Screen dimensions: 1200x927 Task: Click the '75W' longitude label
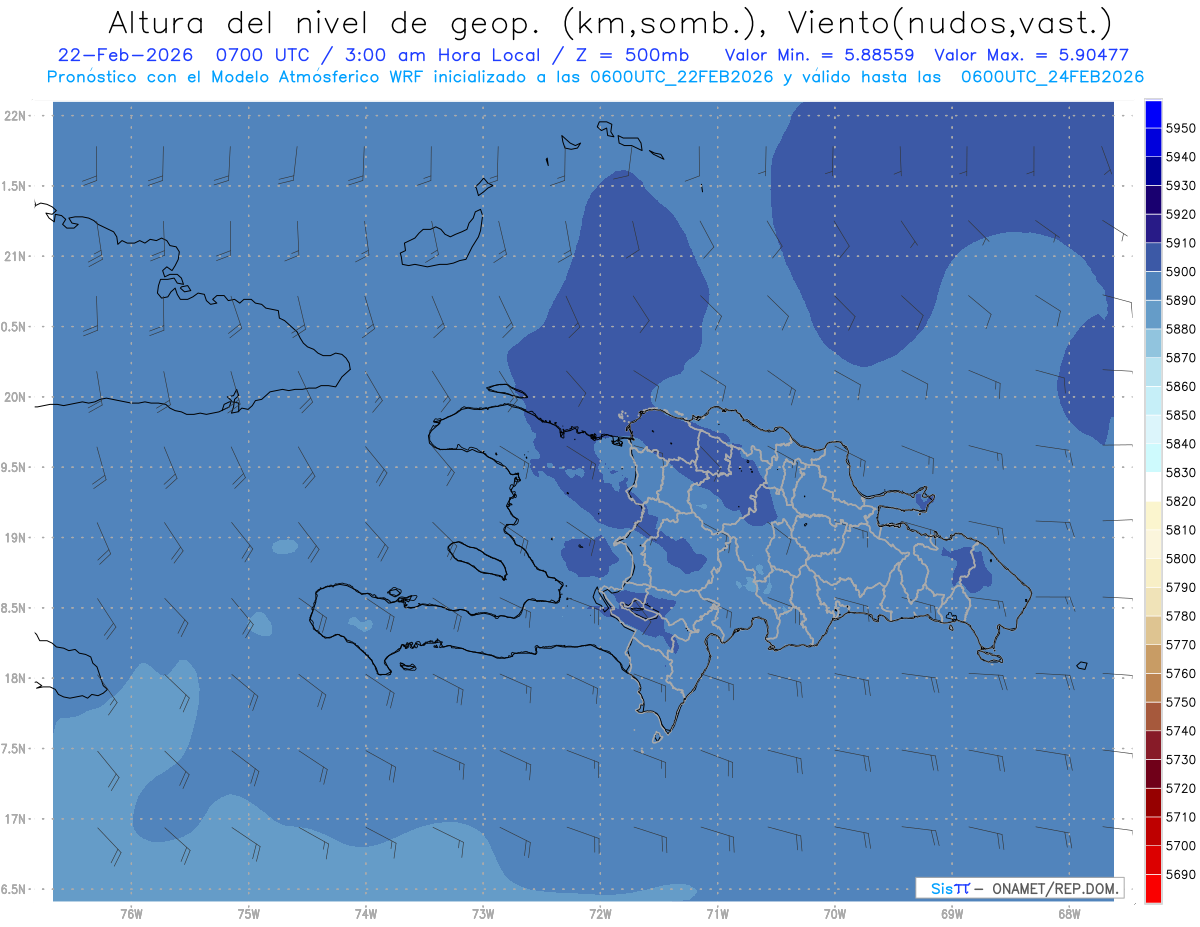(x=248, y=914)
